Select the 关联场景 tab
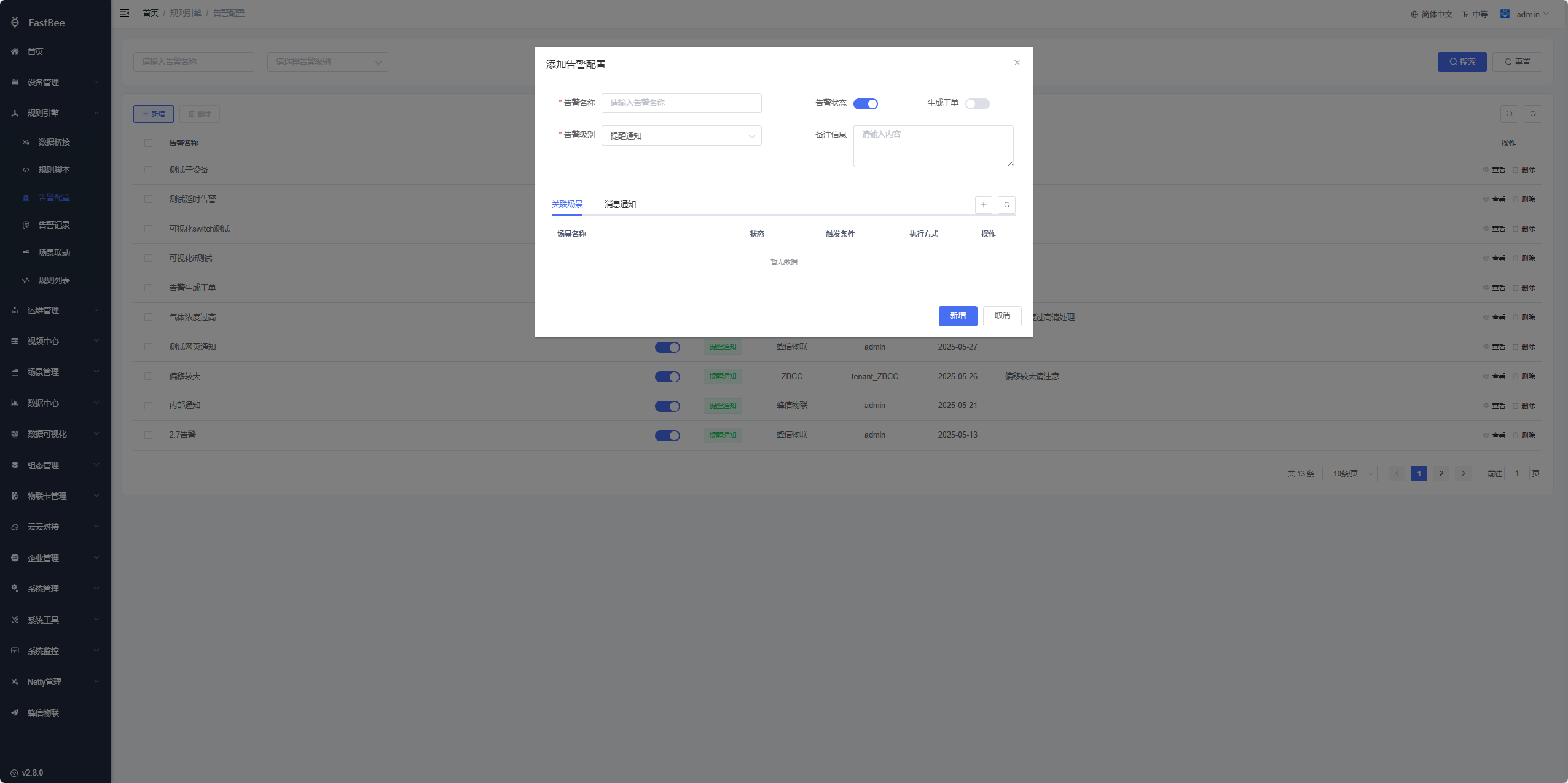The image size is (1568, 783). (x=566, y=204)
